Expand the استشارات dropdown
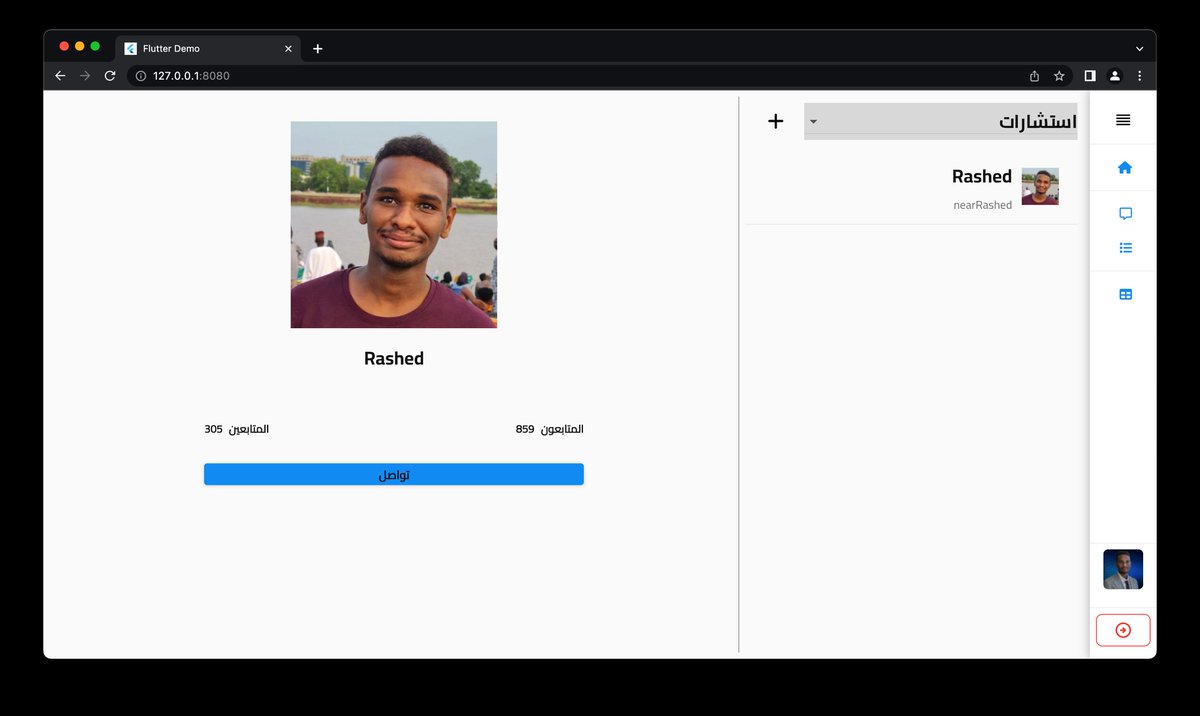The width and height of the screenshot is (1200, 716). point(940,121)
